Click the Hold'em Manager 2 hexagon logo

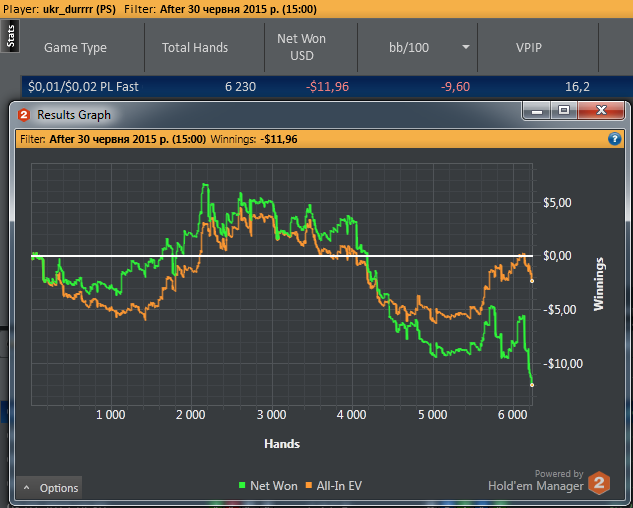[599, 483]
